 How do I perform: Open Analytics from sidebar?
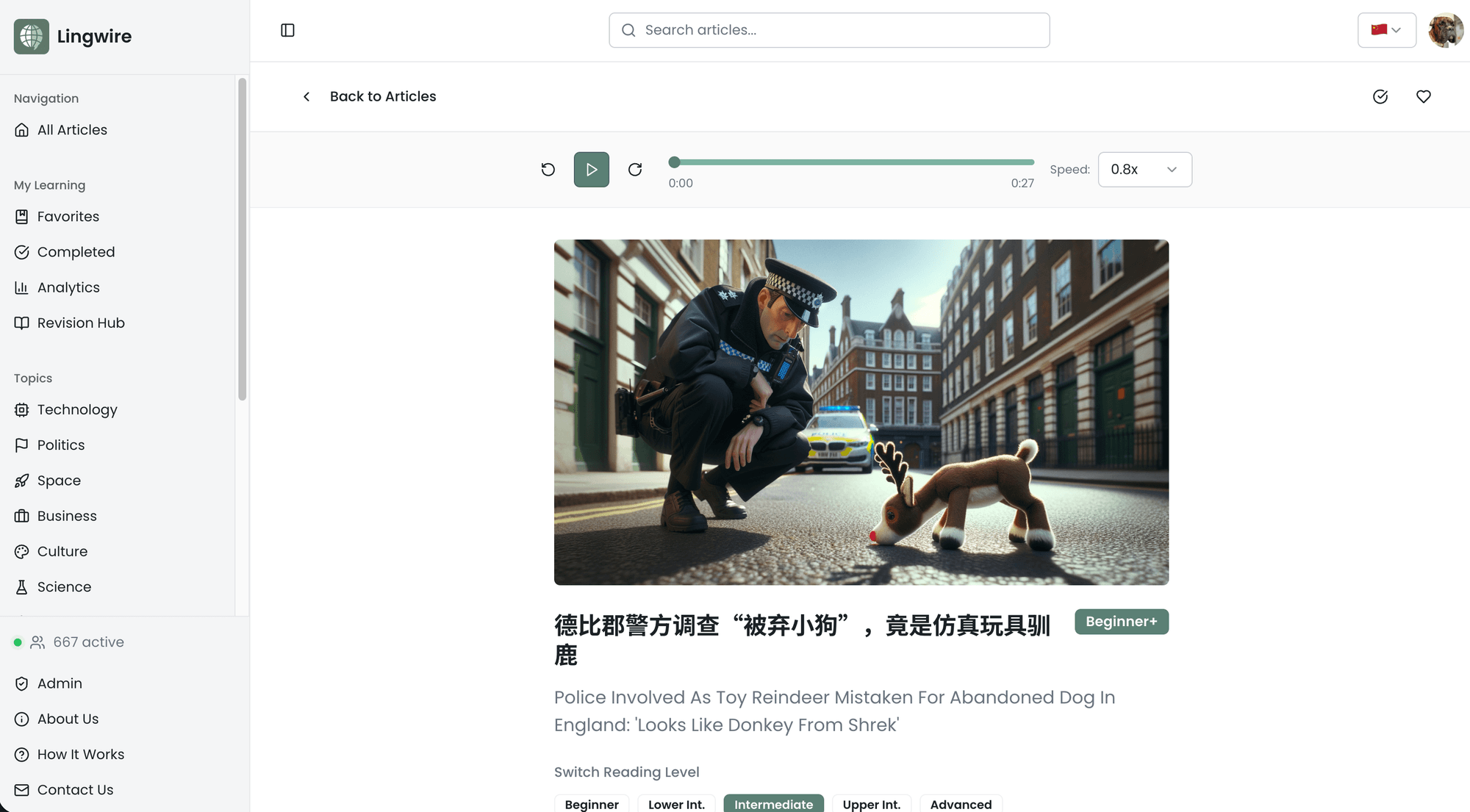point(68,287)
